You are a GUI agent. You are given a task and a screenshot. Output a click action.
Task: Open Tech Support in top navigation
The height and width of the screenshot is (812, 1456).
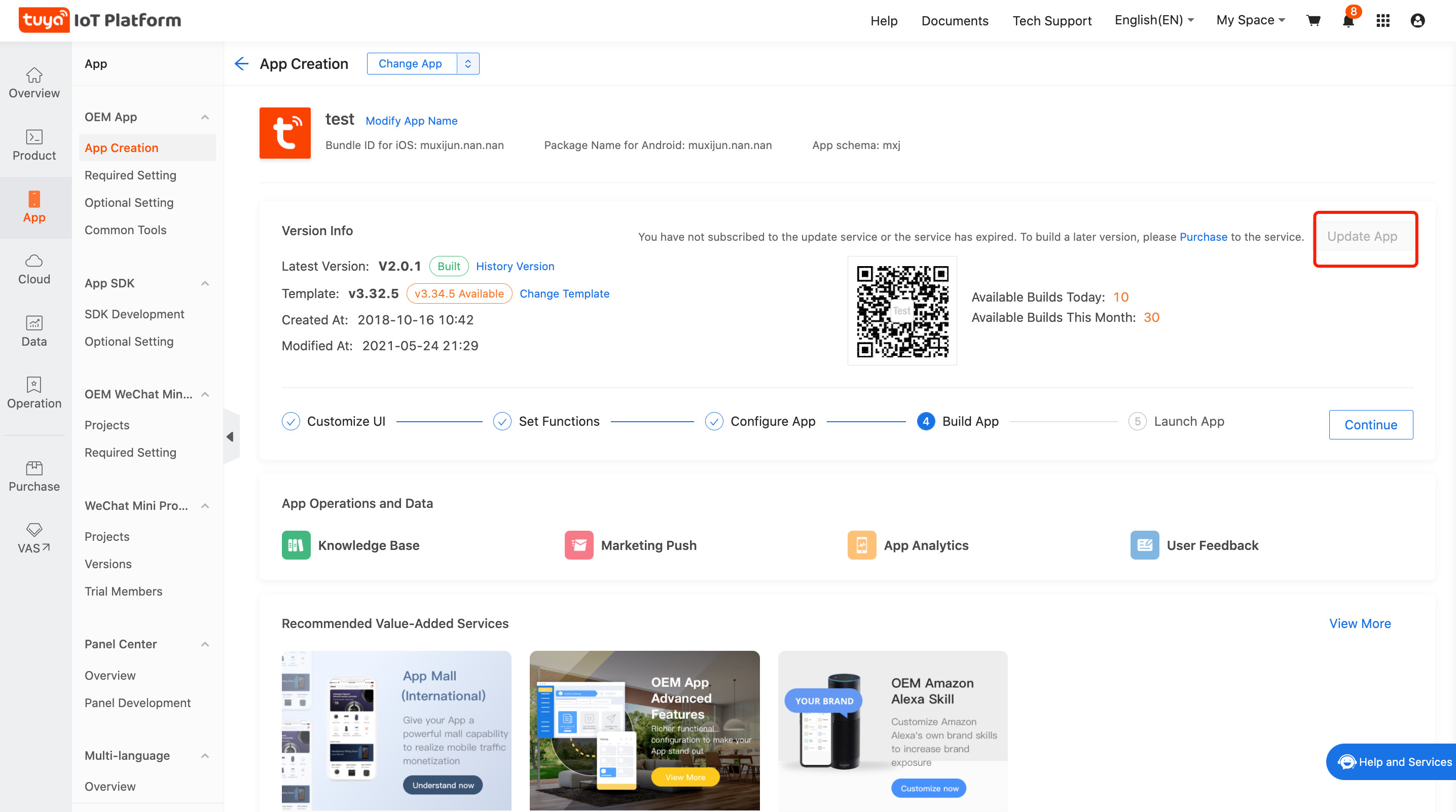1052,21
